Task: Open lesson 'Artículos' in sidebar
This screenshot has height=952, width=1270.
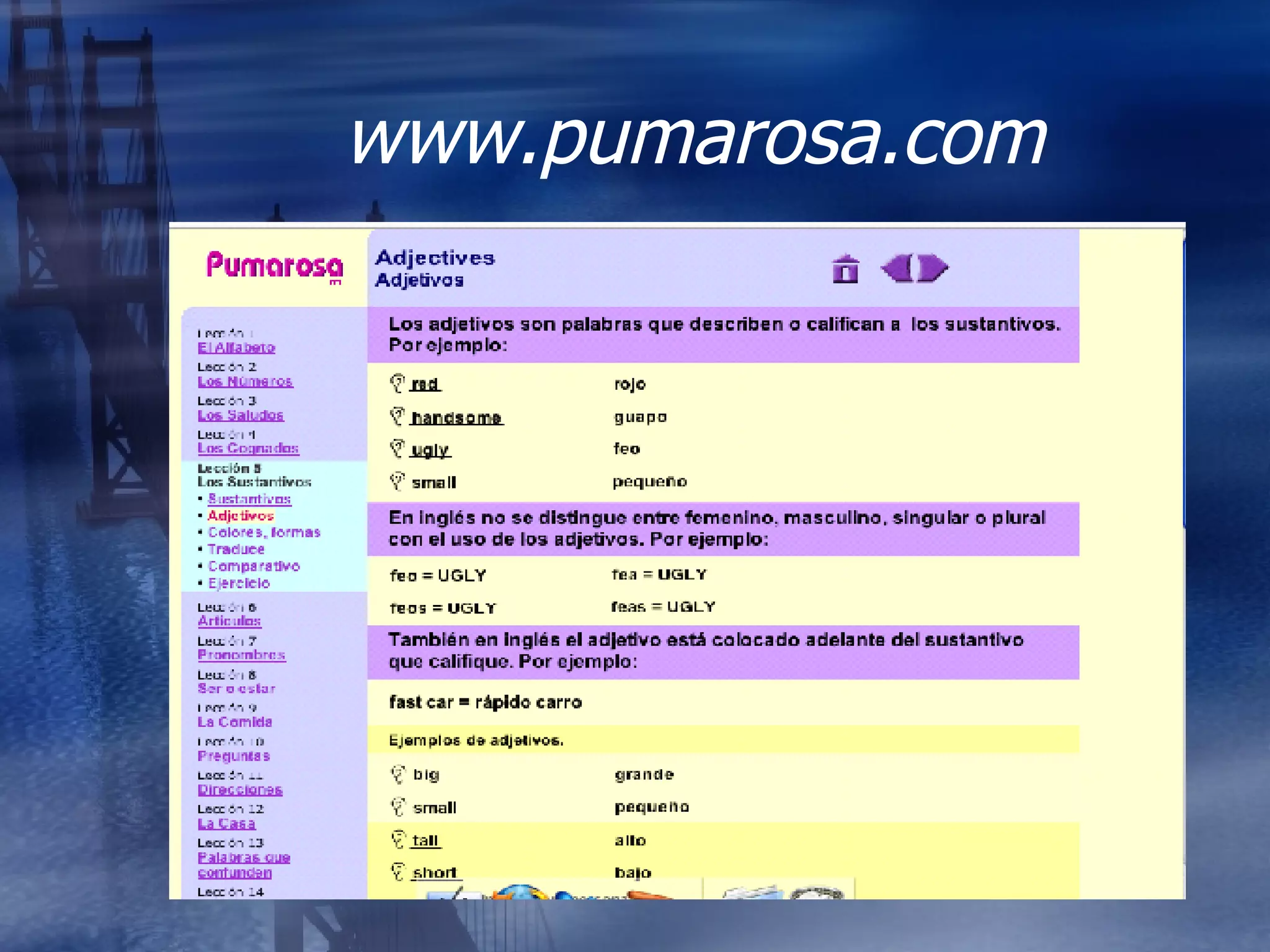Action: tap(229, 621)
